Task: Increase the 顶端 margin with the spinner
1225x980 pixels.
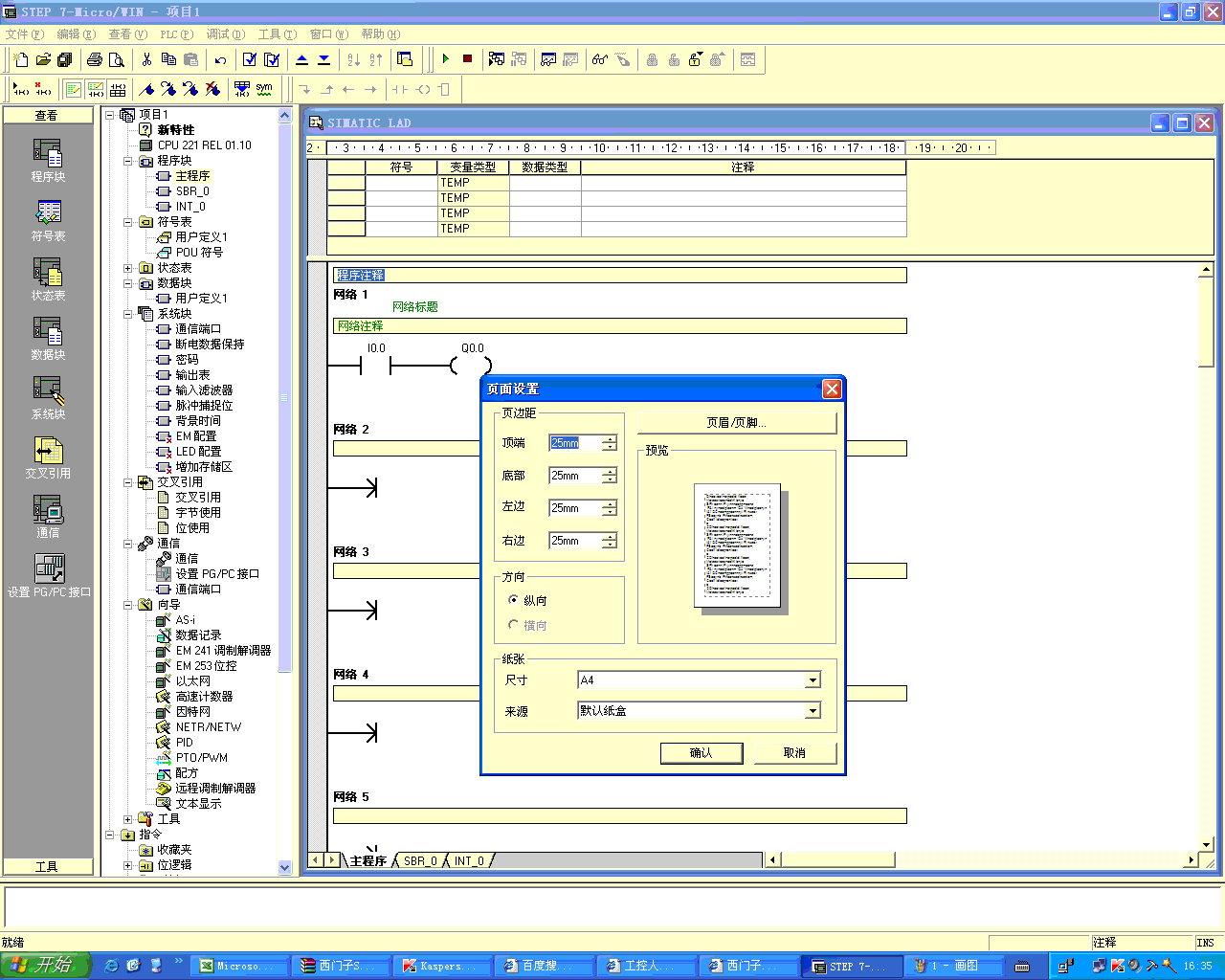Action: click(610, 438)
